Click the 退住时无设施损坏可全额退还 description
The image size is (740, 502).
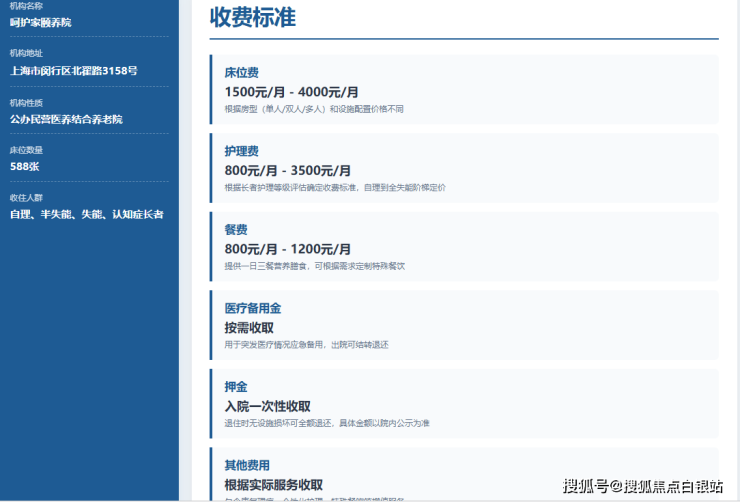[x=327, y=423]
